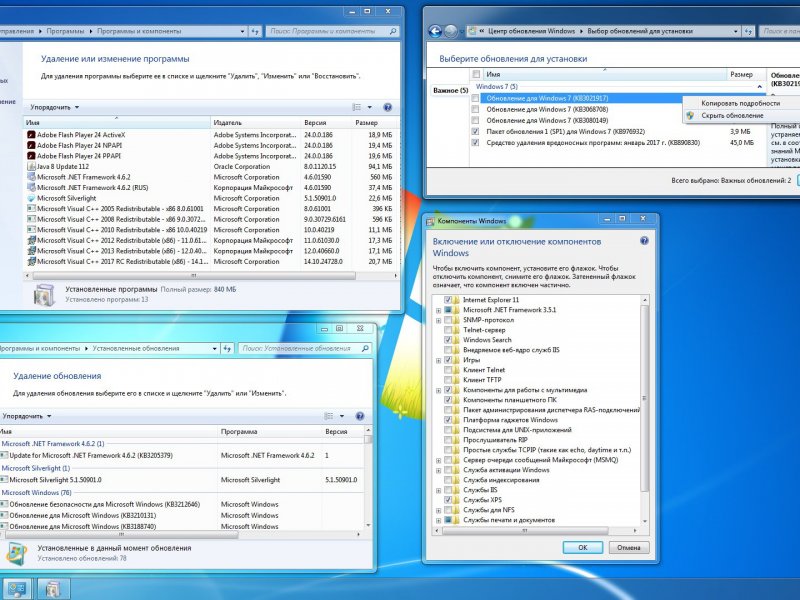Click Programs breadcrumb in Programs address bar
Image resolution: width=800 pixels, height=600 pixels.
coord(65,31)
